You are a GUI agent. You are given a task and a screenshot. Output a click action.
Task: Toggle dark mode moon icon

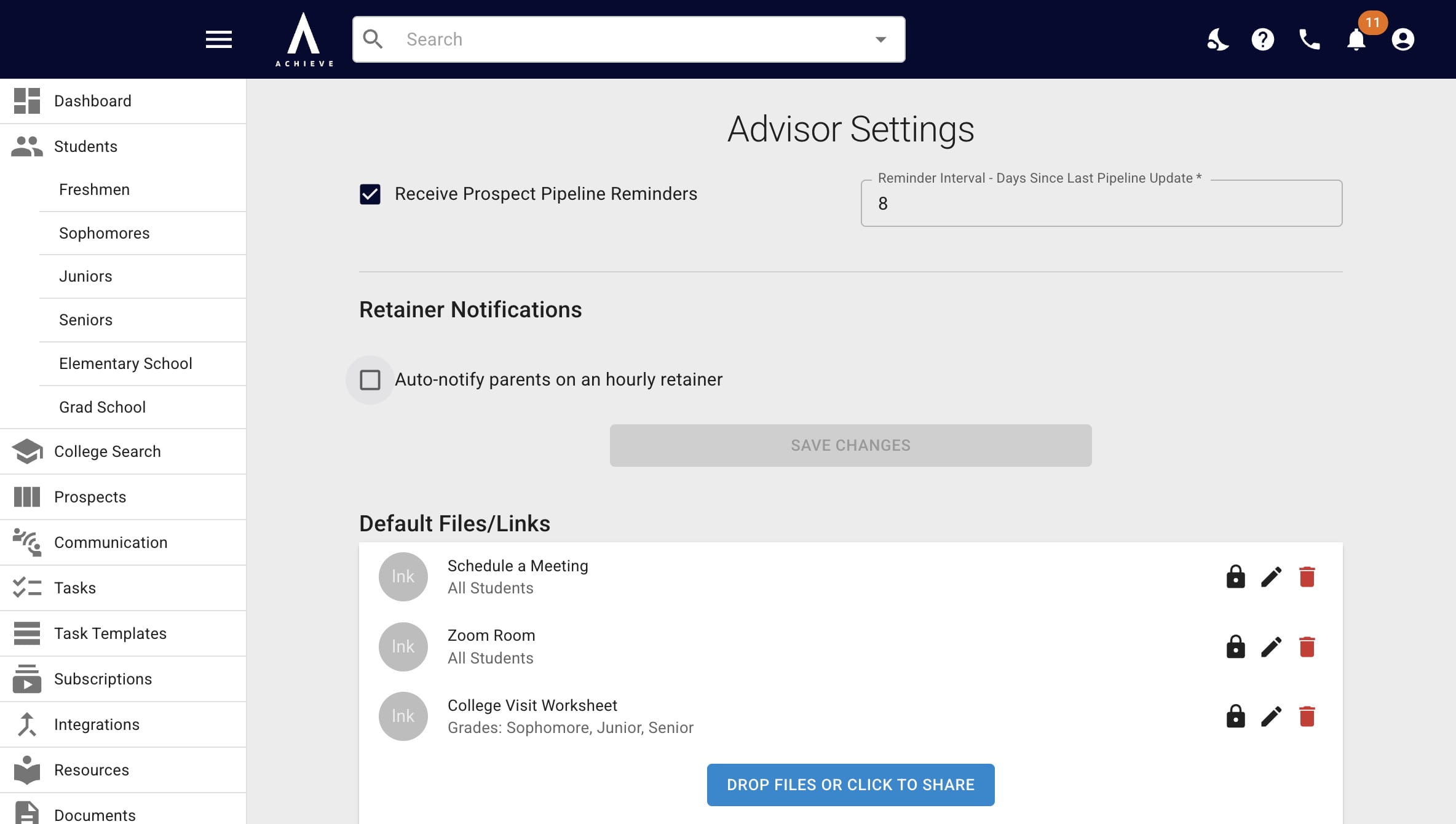[x=1217, y=39]
